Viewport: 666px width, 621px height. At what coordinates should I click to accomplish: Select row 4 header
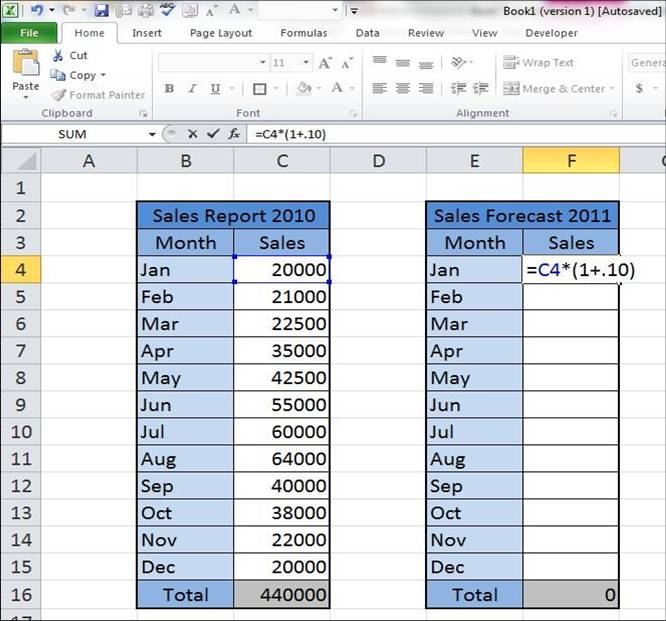20,270
